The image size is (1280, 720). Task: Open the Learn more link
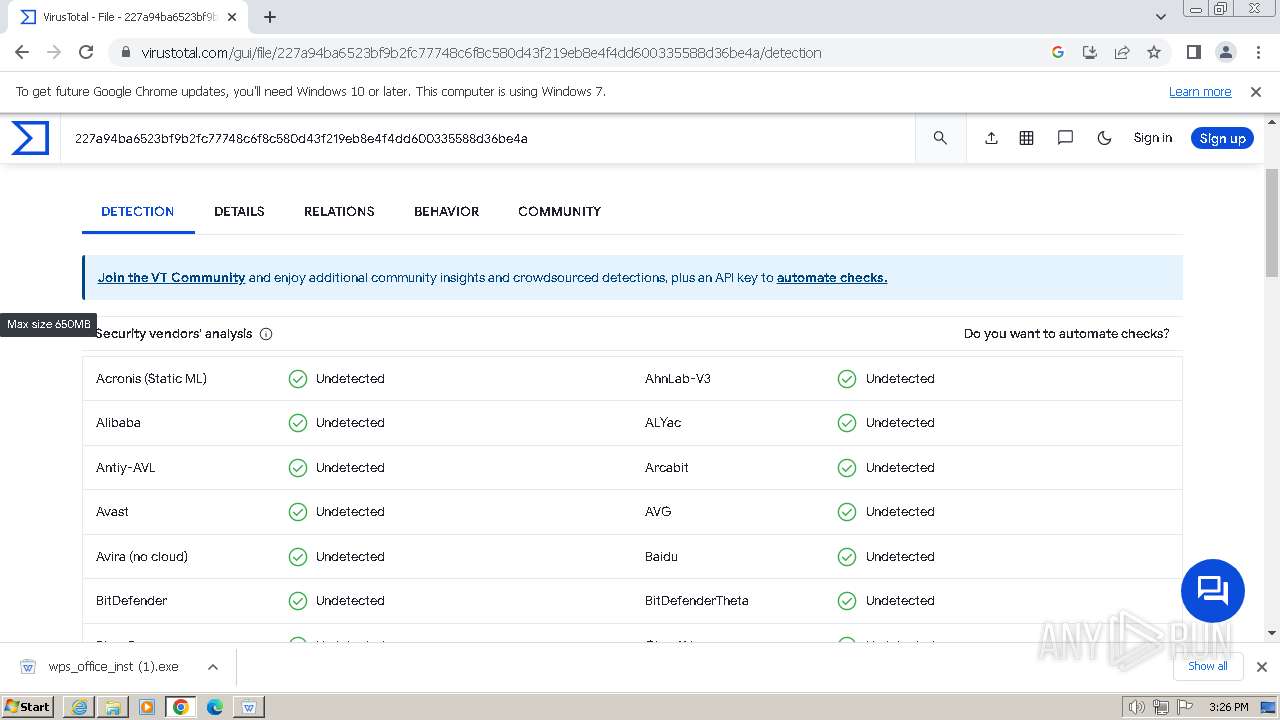pyautogui.click(x=1200, y=91)
